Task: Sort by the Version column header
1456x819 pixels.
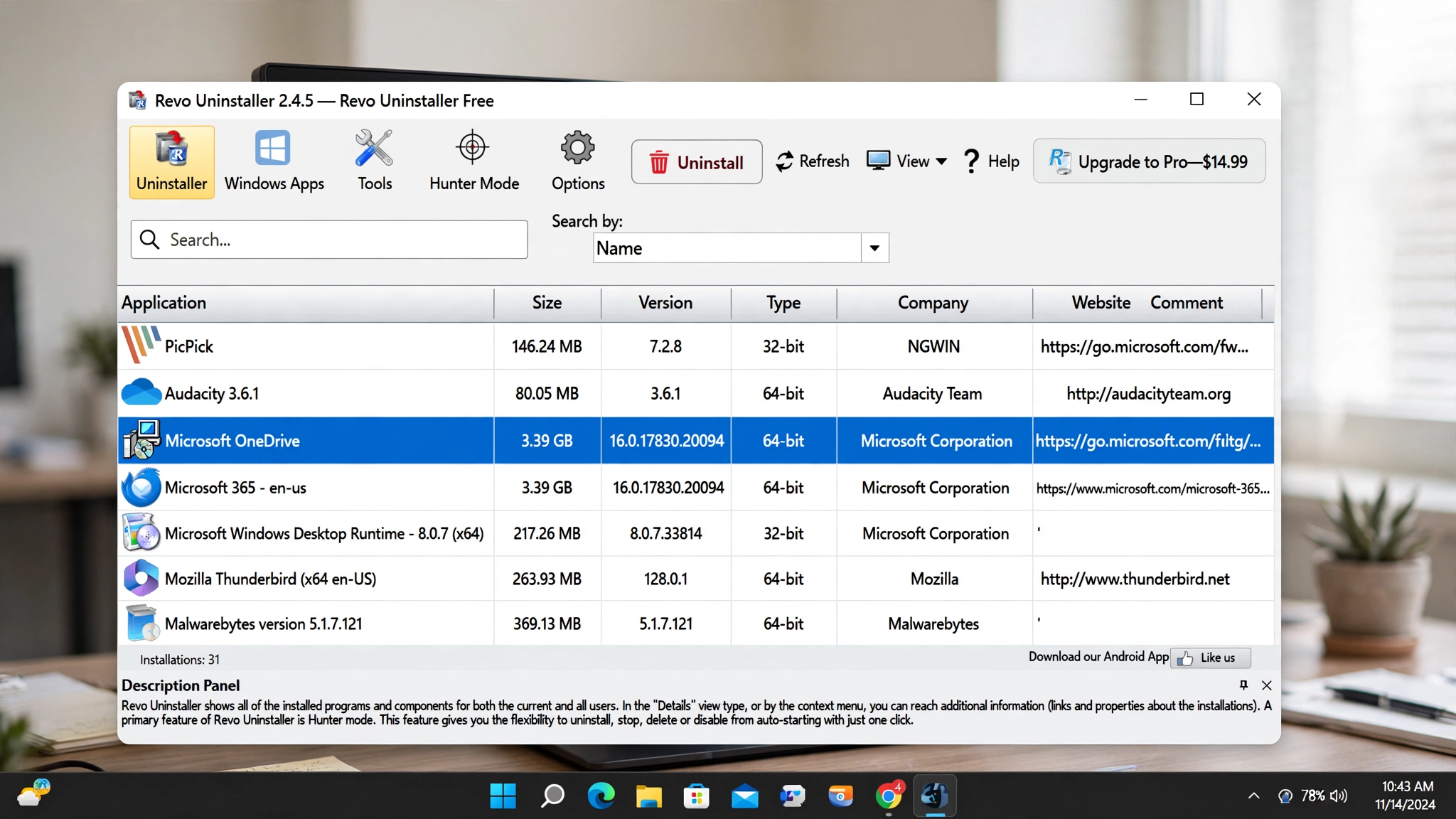Action: (x=665, y=303)
